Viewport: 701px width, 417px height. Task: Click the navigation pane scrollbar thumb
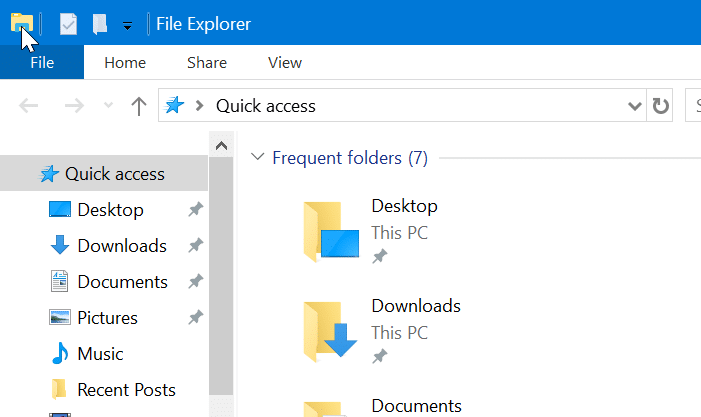click(x=221, y=276)
